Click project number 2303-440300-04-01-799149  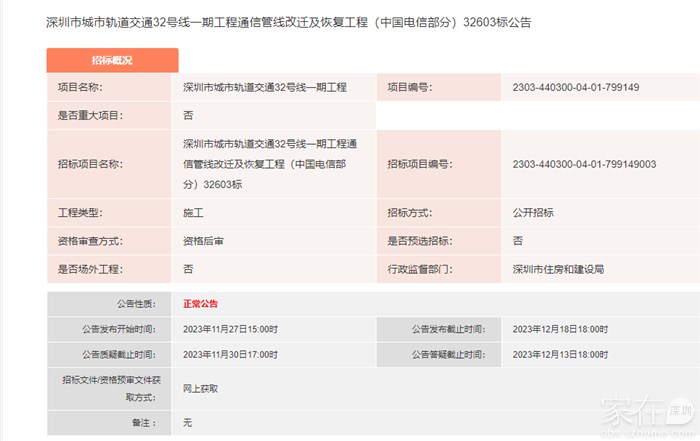[575, 88]
